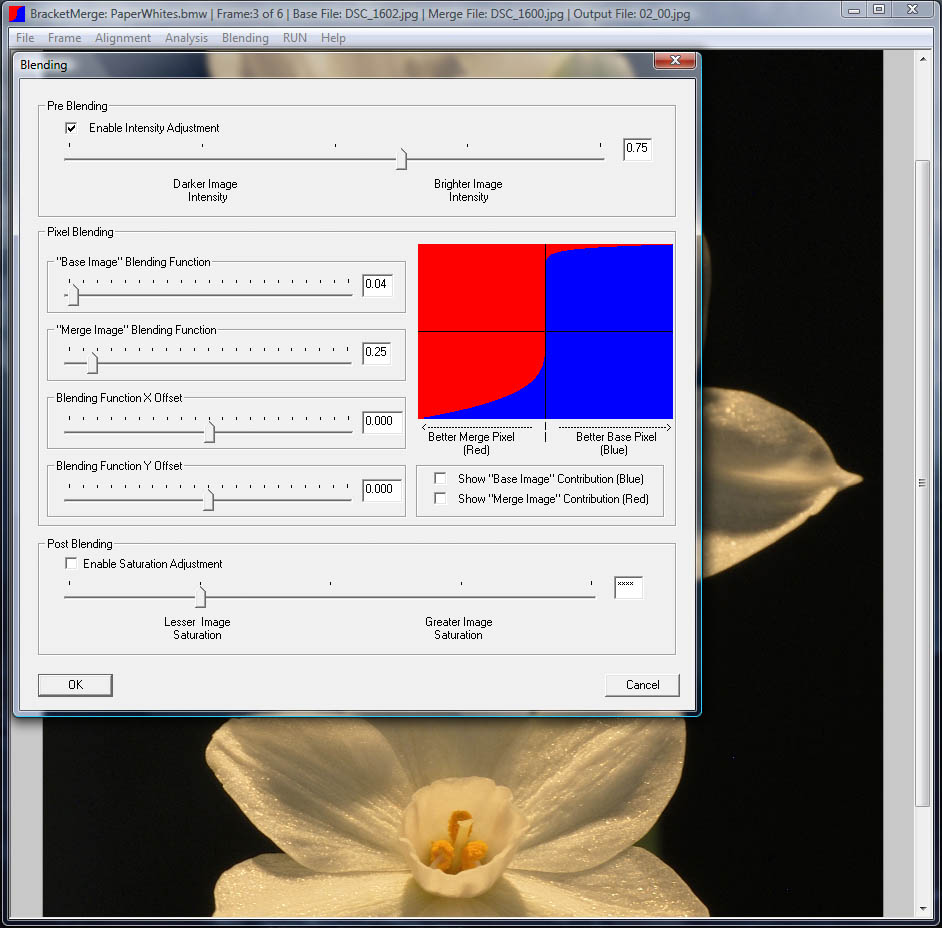Open the Help menu
942x928 pixels.
tap(333, 38)
